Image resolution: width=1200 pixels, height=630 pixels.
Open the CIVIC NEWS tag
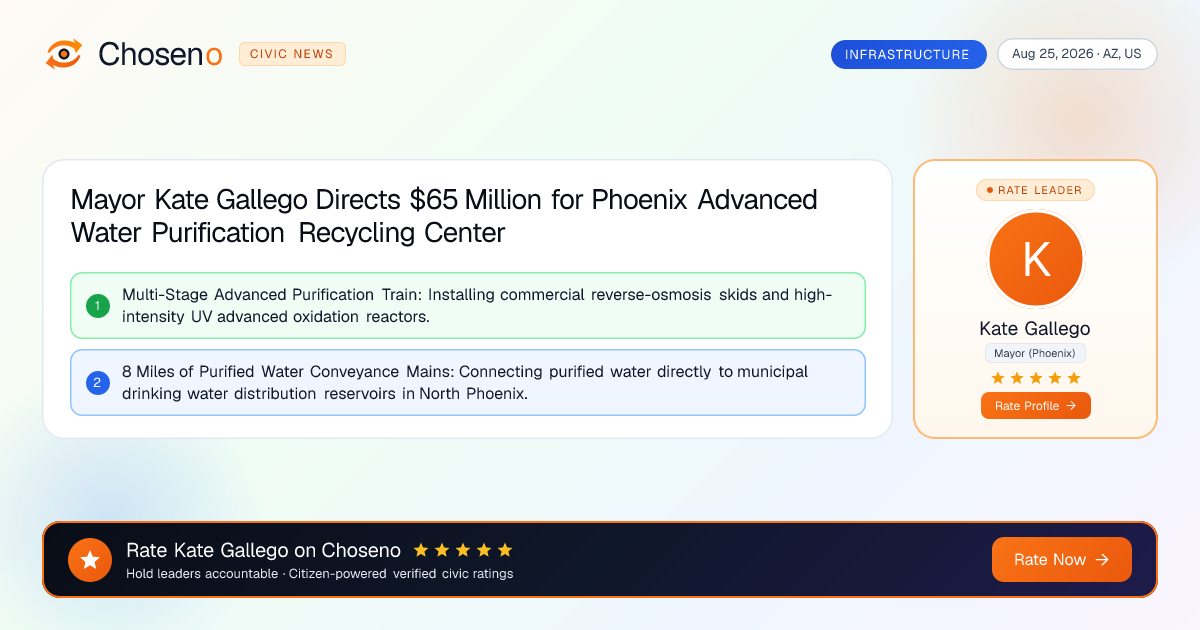coord(292,54)
